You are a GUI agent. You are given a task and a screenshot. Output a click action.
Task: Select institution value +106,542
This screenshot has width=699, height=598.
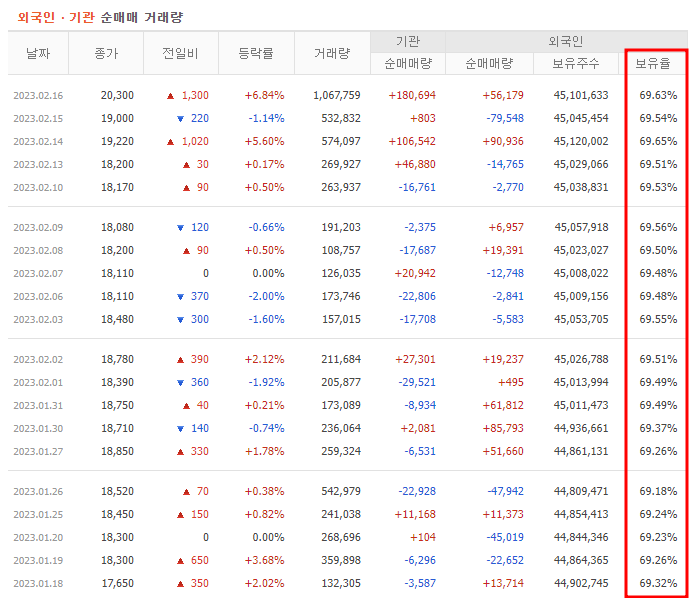pyautogui.click(x=412, y=142)
